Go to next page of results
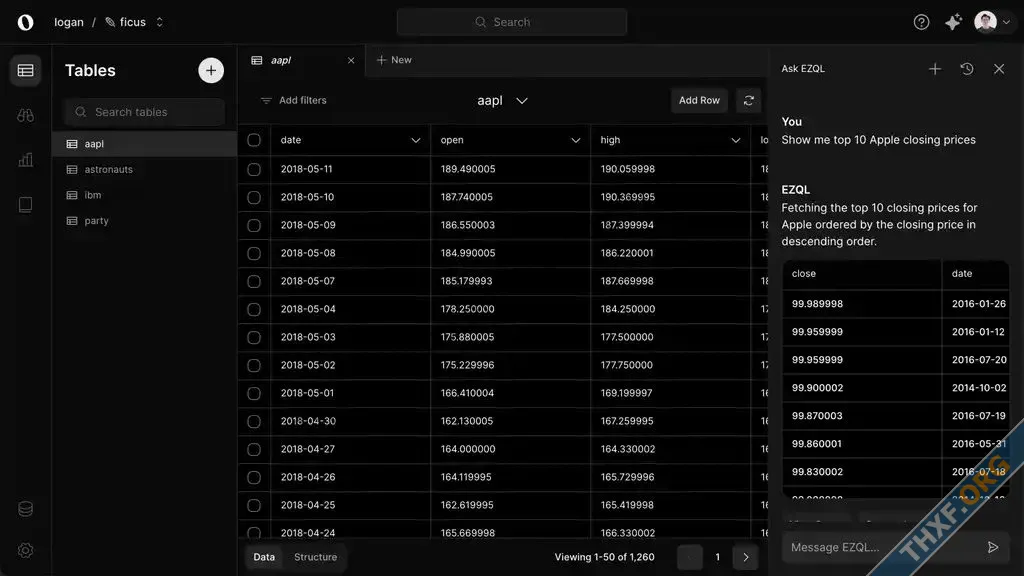 click(745, 557)
